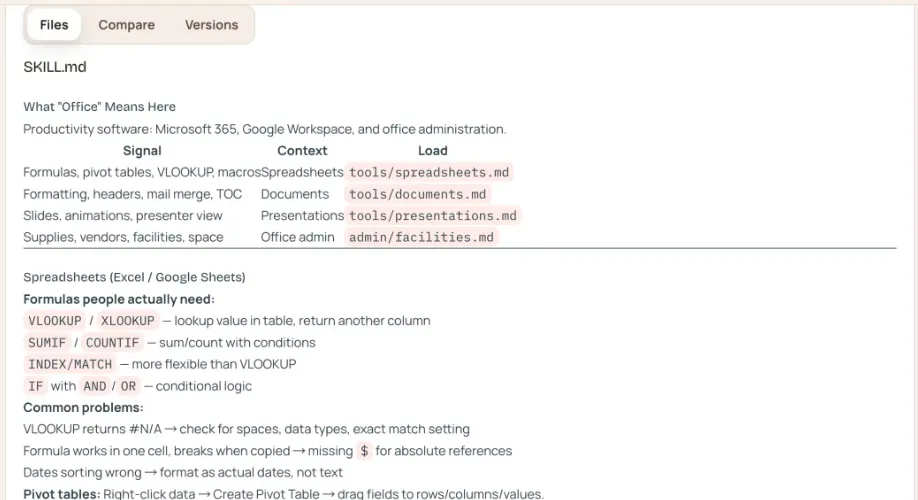Click the Spreadsheets (Excel / Google Sheets) heading

[134, 277]
